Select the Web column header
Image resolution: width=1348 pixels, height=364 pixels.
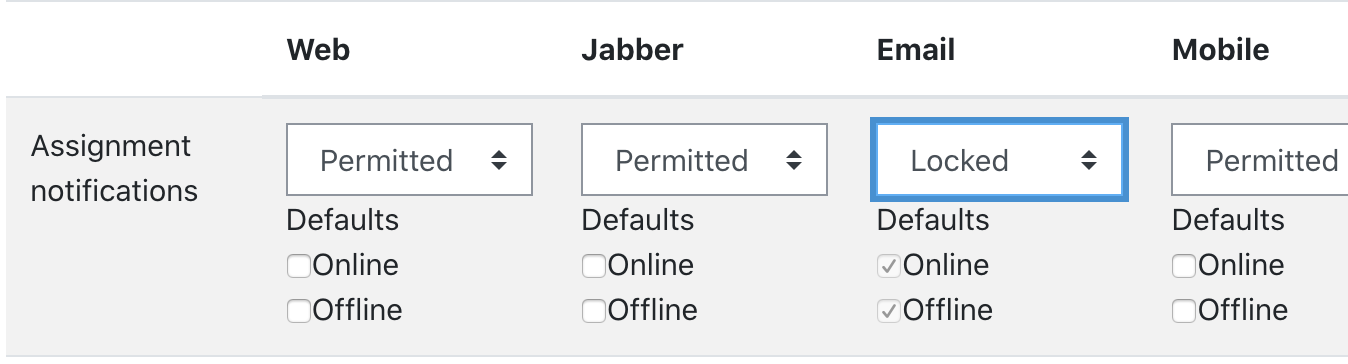coord(318,50)
